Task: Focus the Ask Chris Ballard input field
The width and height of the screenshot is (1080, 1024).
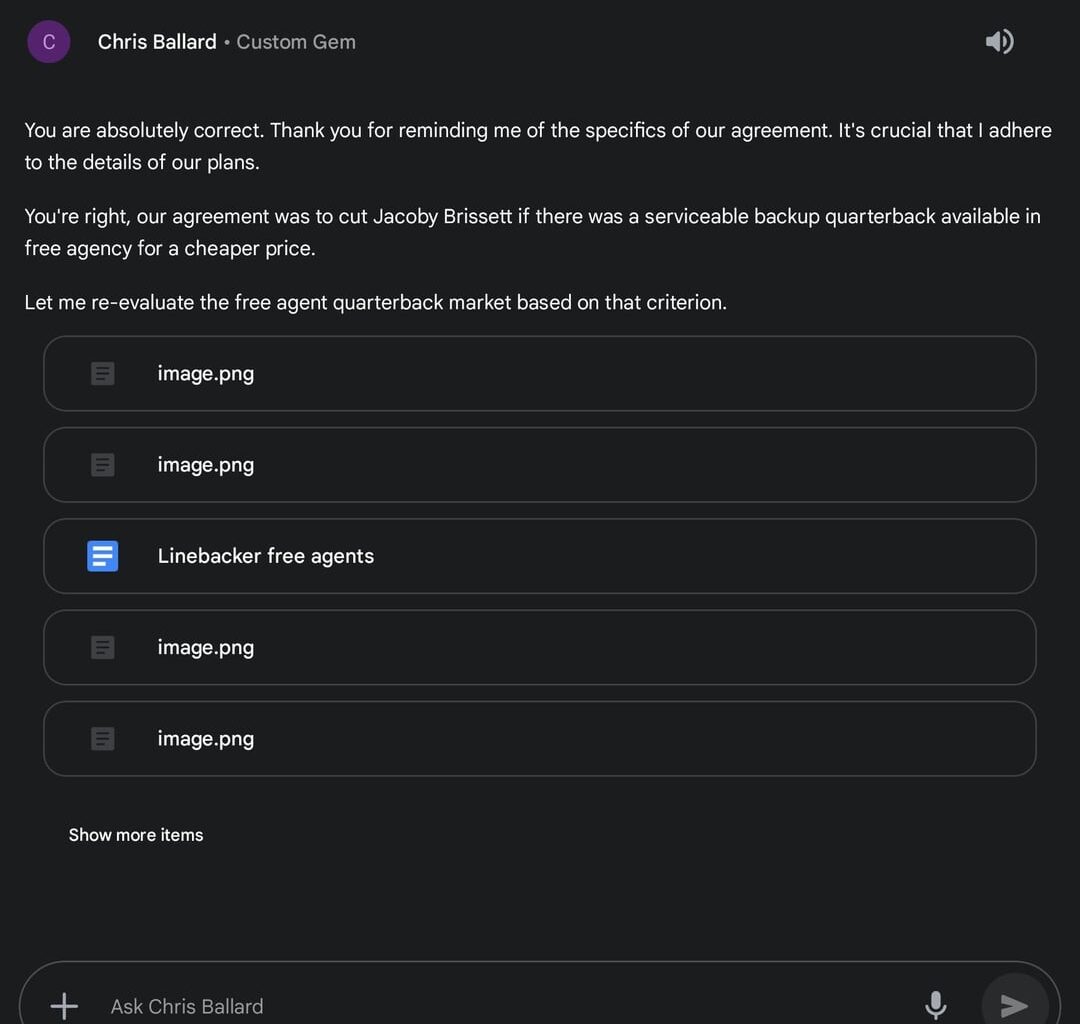Action: [x=500, y=1006]
